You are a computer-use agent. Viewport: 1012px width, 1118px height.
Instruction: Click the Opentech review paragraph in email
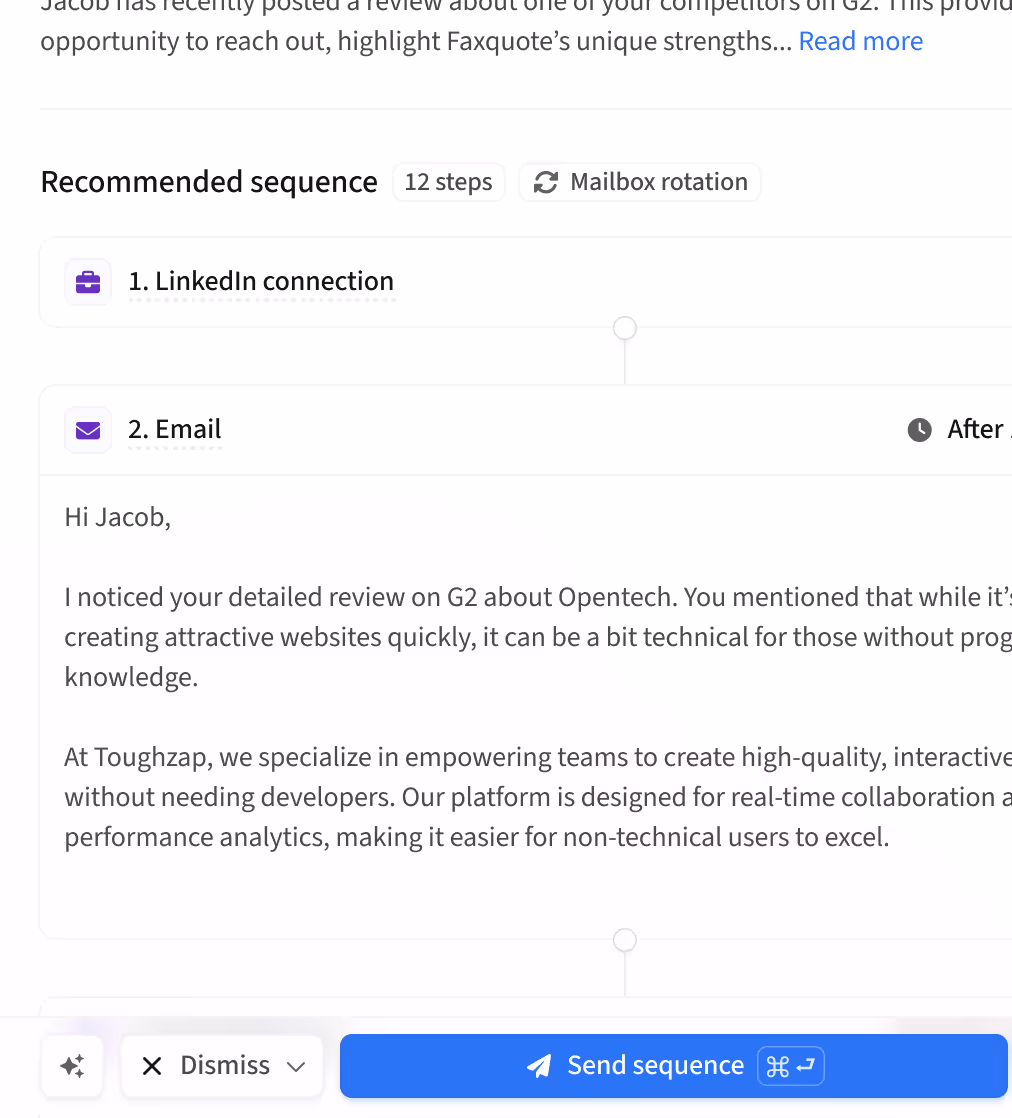(x=500, y=637)
